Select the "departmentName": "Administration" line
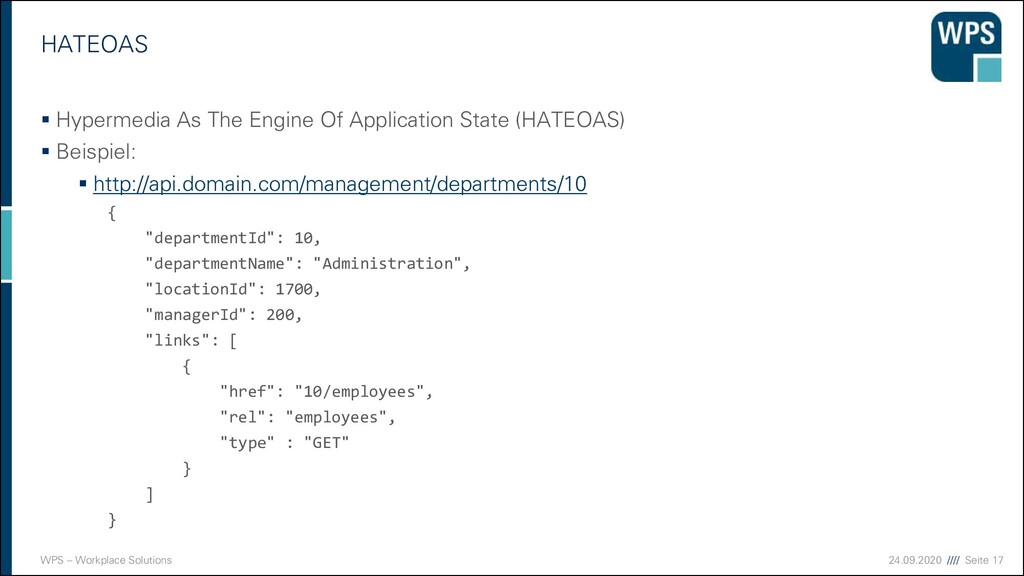Screen dimensions: 1024x576 pos(308,263)
